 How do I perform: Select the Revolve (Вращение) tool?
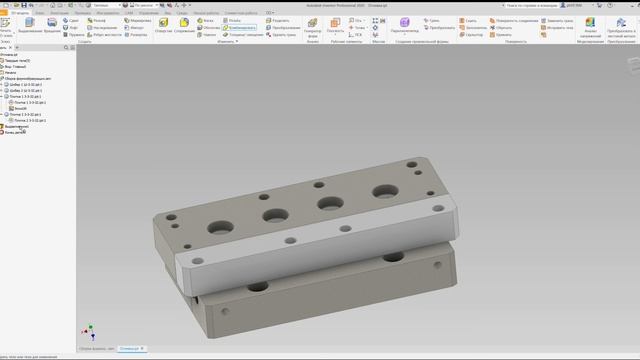[52, 25]
